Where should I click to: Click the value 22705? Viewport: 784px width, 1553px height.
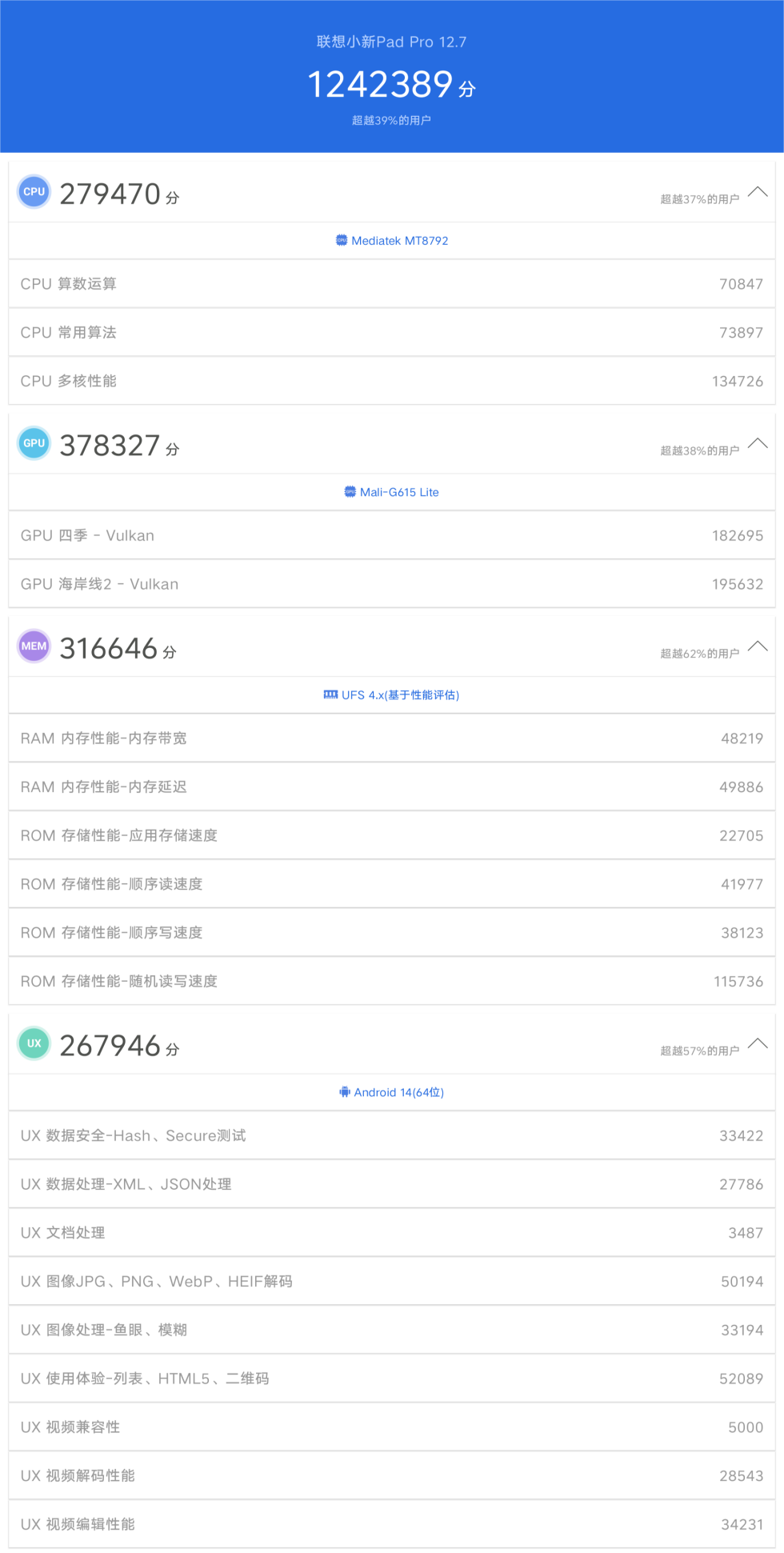coord(742,836)
